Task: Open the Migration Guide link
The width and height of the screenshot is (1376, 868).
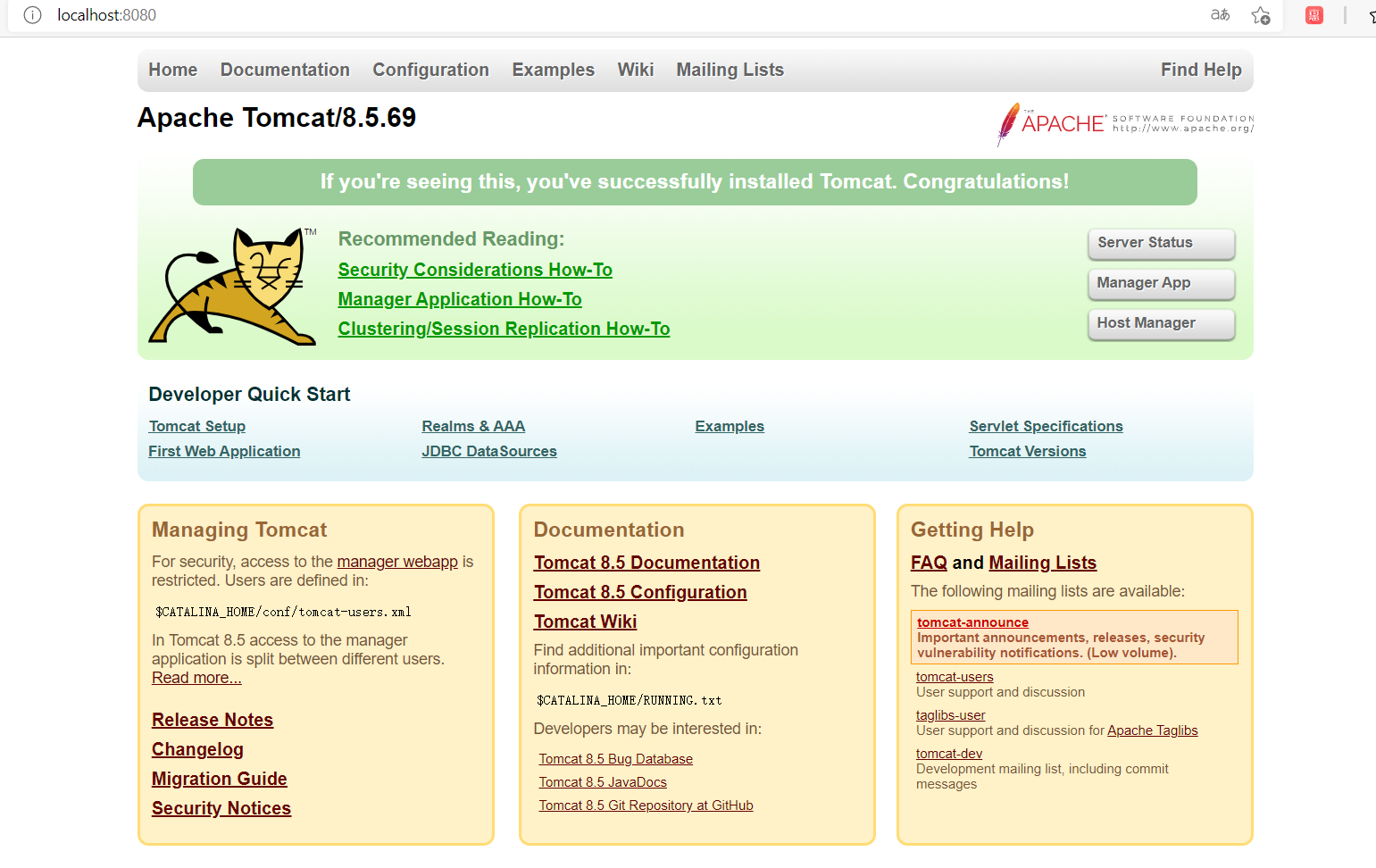Action: click(x=220, y=779)
